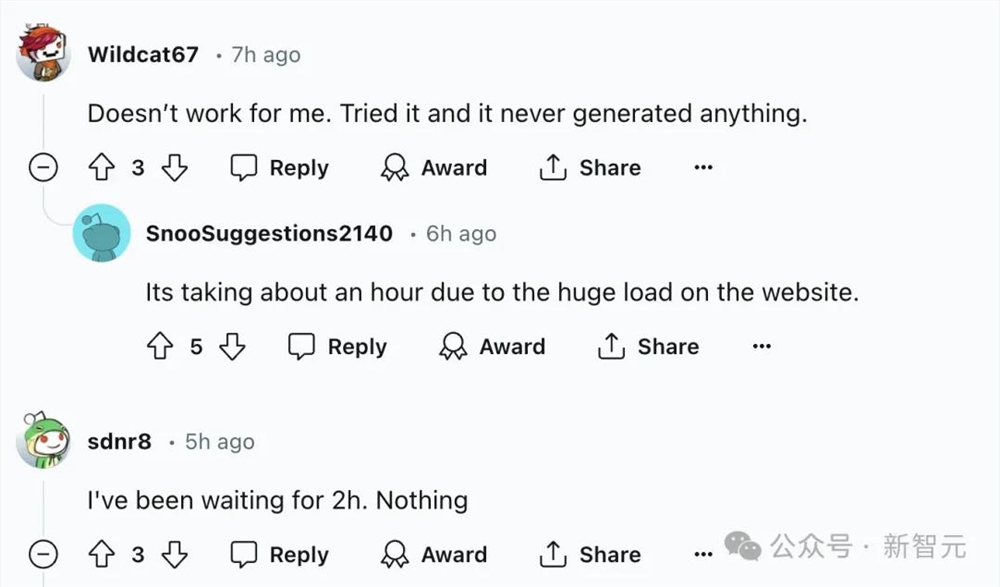Reply to SnooSuggestions2140's comment
Viewport: 1000px width, 587px height.
pyautogui.click(x=338, y=347)
